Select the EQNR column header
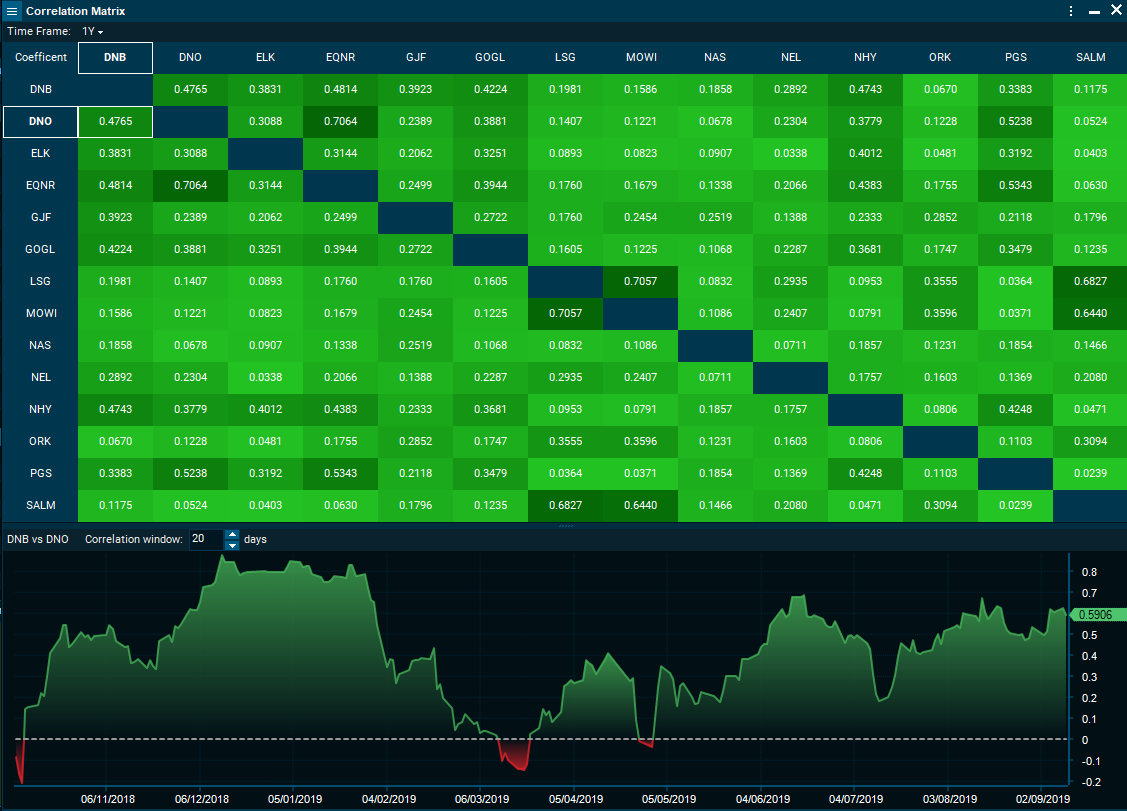This screenshot has height=811, width=1127. [340, 57]
